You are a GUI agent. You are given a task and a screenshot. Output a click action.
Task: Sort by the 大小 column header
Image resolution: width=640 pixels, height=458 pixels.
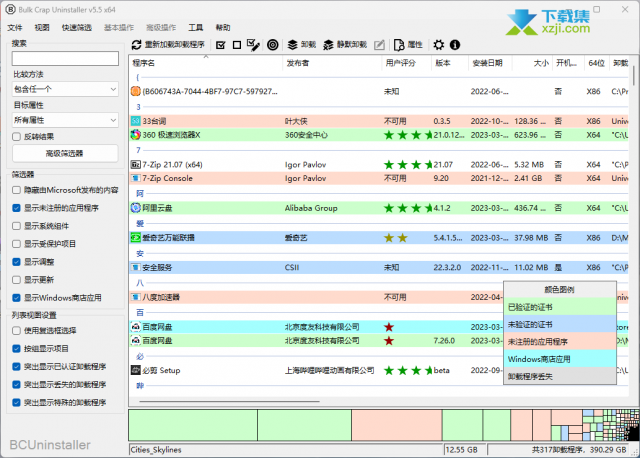point(532,63)
